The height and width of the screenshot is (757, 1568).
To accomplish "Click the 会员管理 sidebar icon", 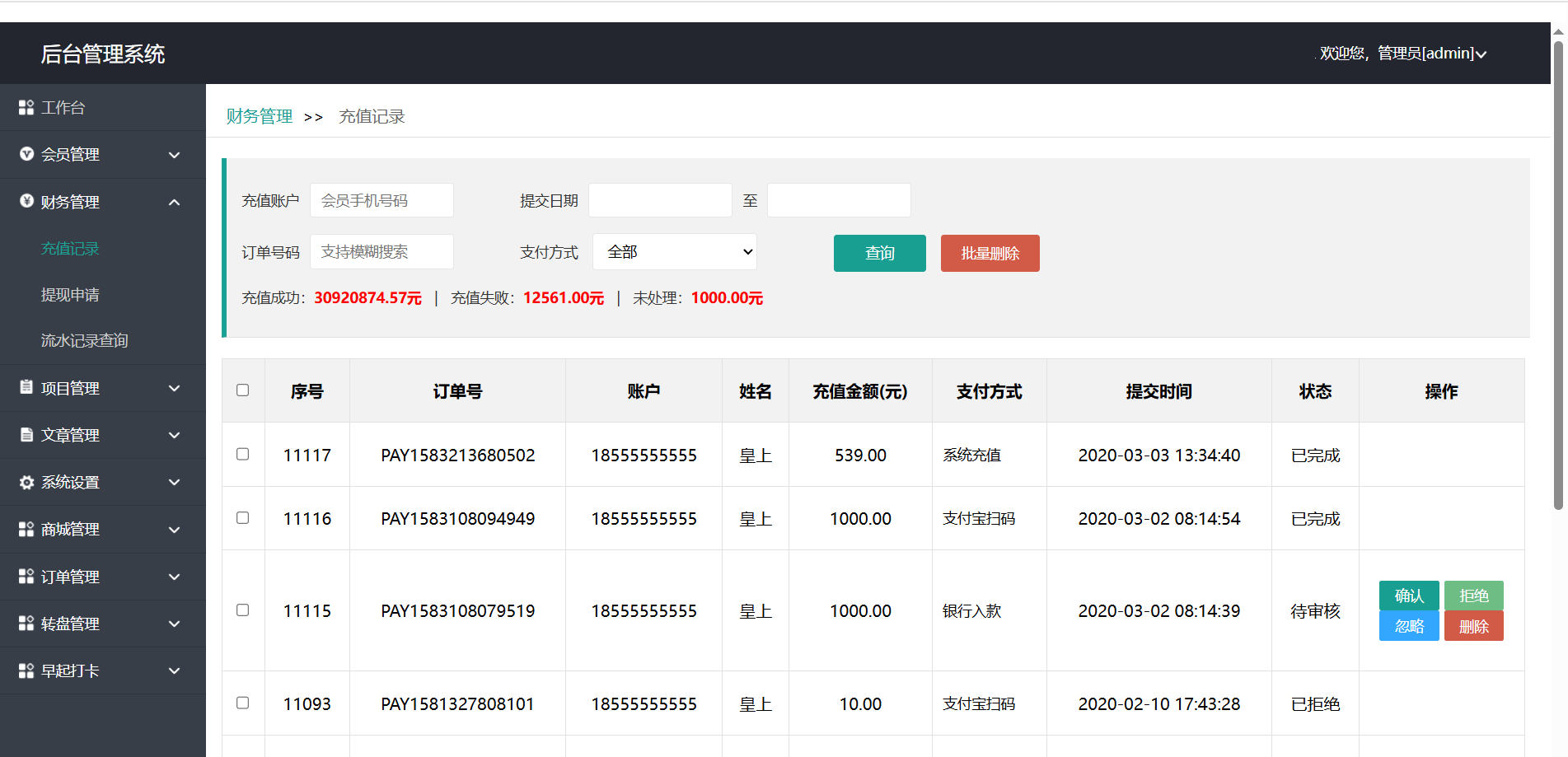I will click(26, 154).
